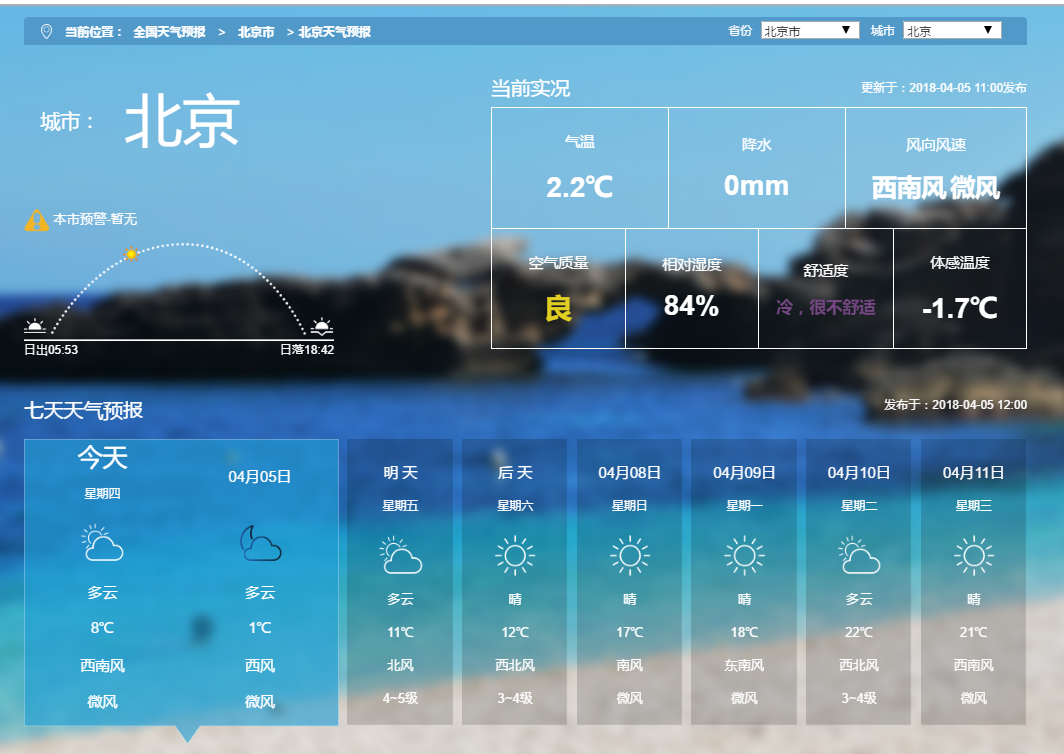Select the 明天 forecast card

(400, 581)
